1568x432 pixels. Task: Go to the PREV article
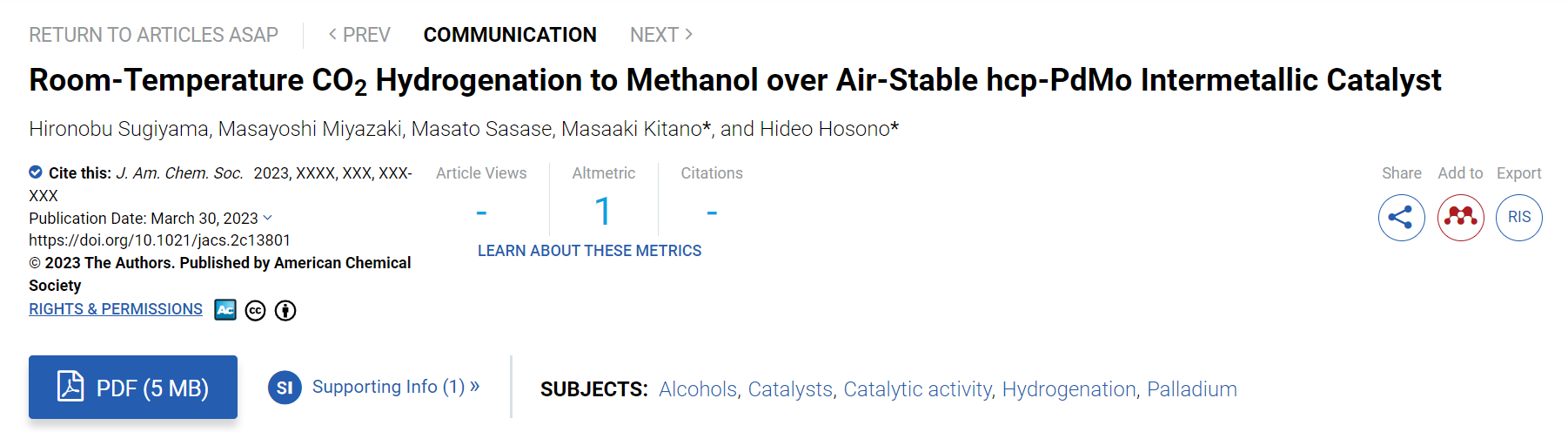[359, 35]
